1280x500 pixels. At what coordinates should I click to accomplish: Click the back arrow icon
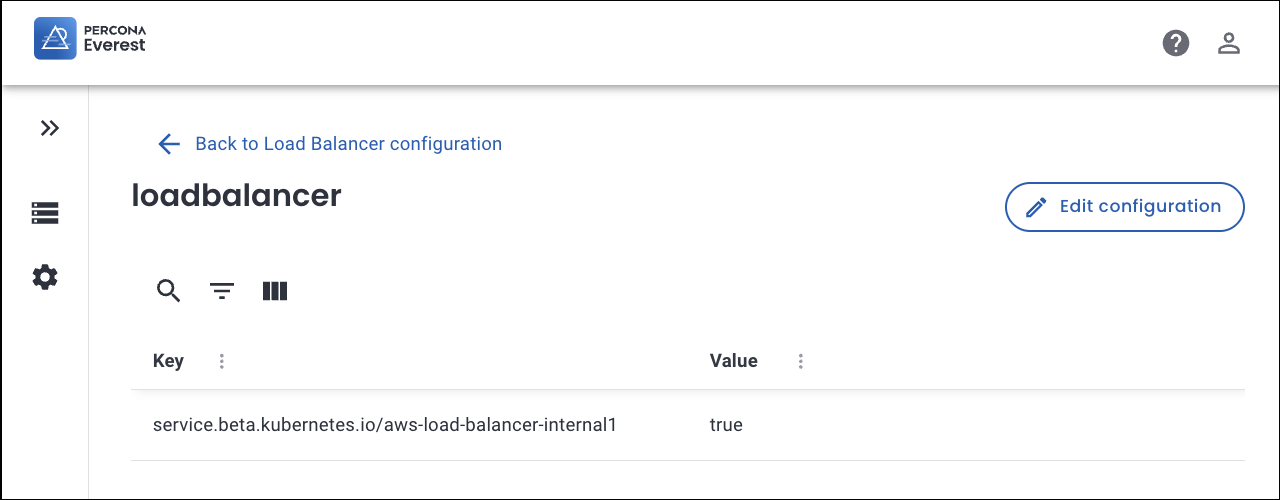(169, 144)
